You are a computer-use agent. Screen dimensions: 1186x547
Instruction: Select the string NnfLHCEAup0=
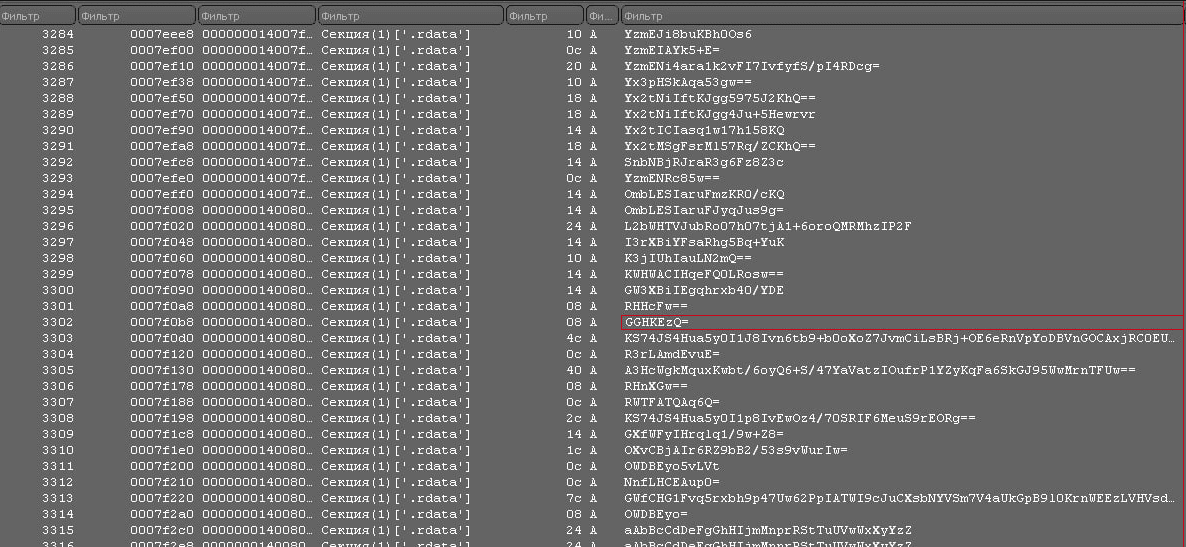pyautogui.click(x=672, y=483)
